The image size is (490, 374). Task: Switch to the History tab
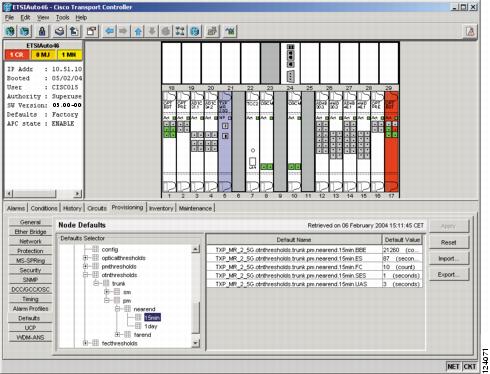tap(72, 208)
